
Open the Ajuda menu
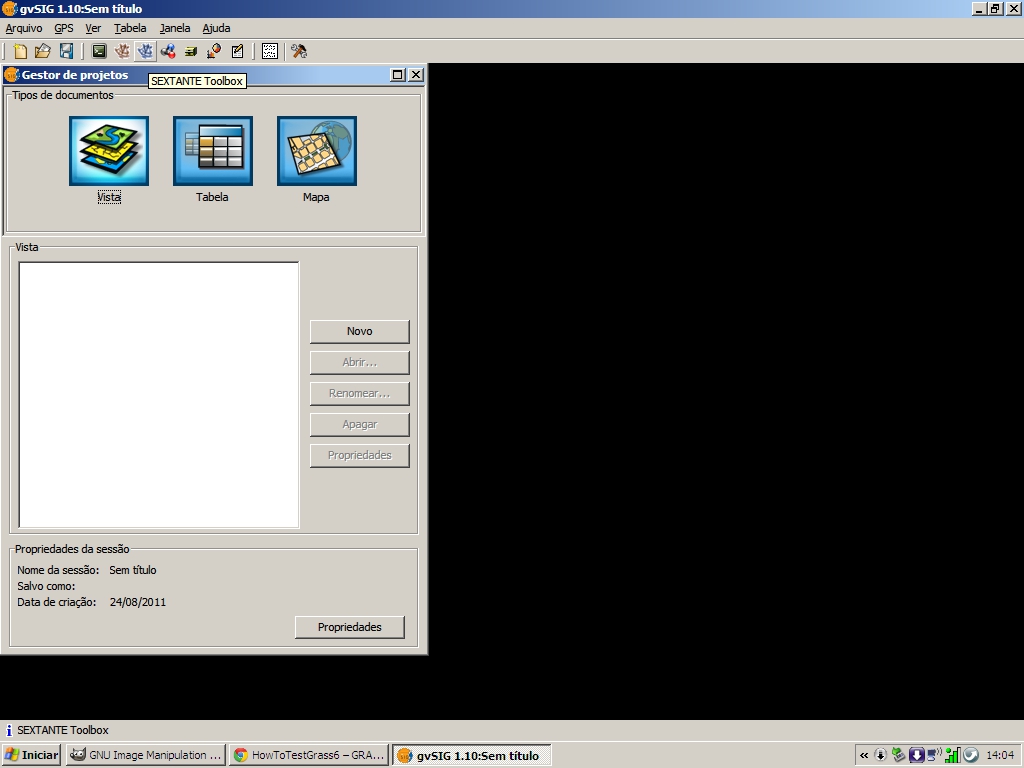point(216,28)
